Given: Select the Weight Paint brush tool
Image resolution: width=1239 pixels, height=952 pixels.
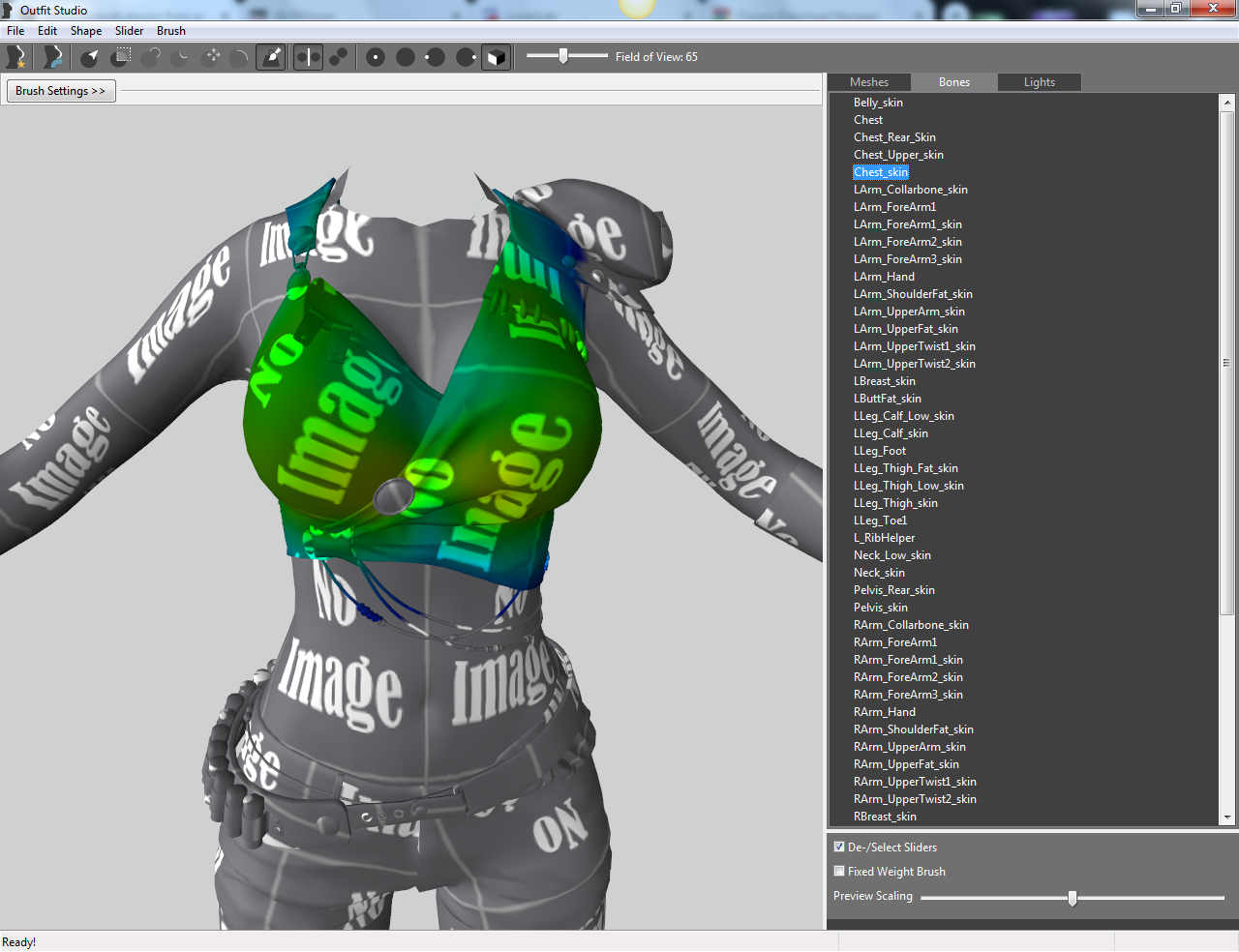Looking at the screenshot, I should tap(272, 57).
